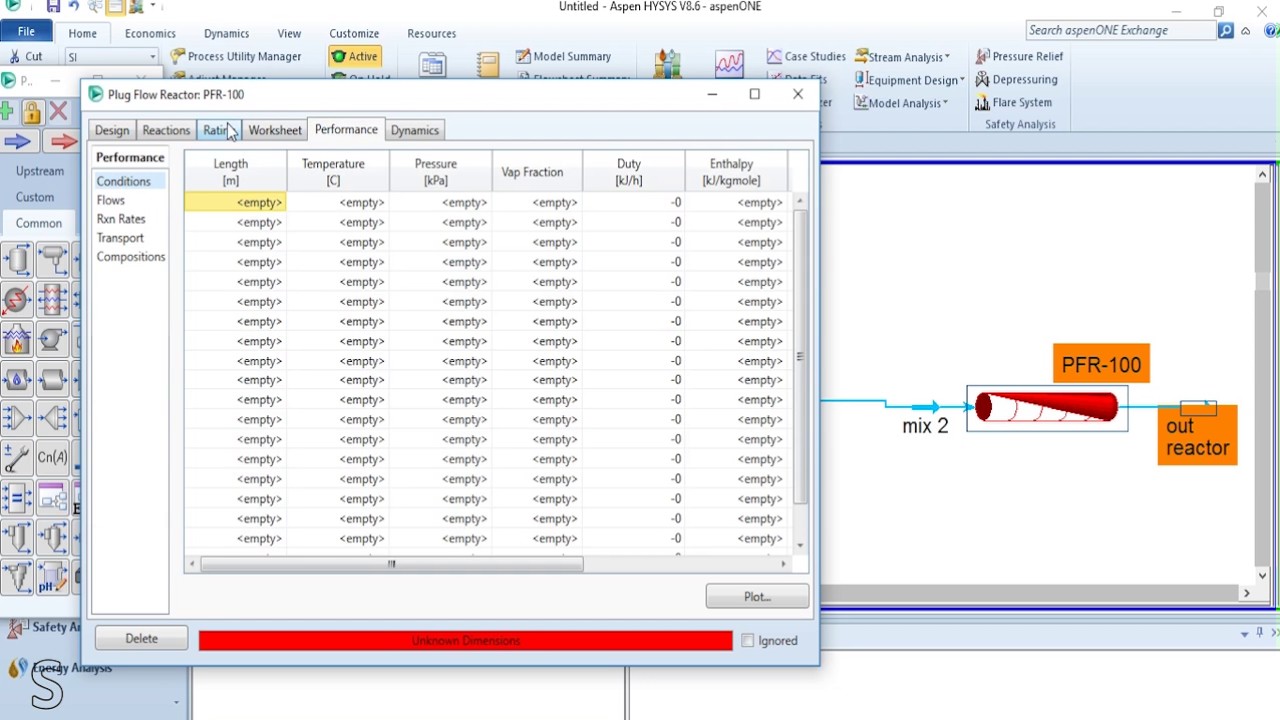1280x720 pixels.
Task: Click the notebook reports icon in ribbon
Action: (x=487, y=66)
